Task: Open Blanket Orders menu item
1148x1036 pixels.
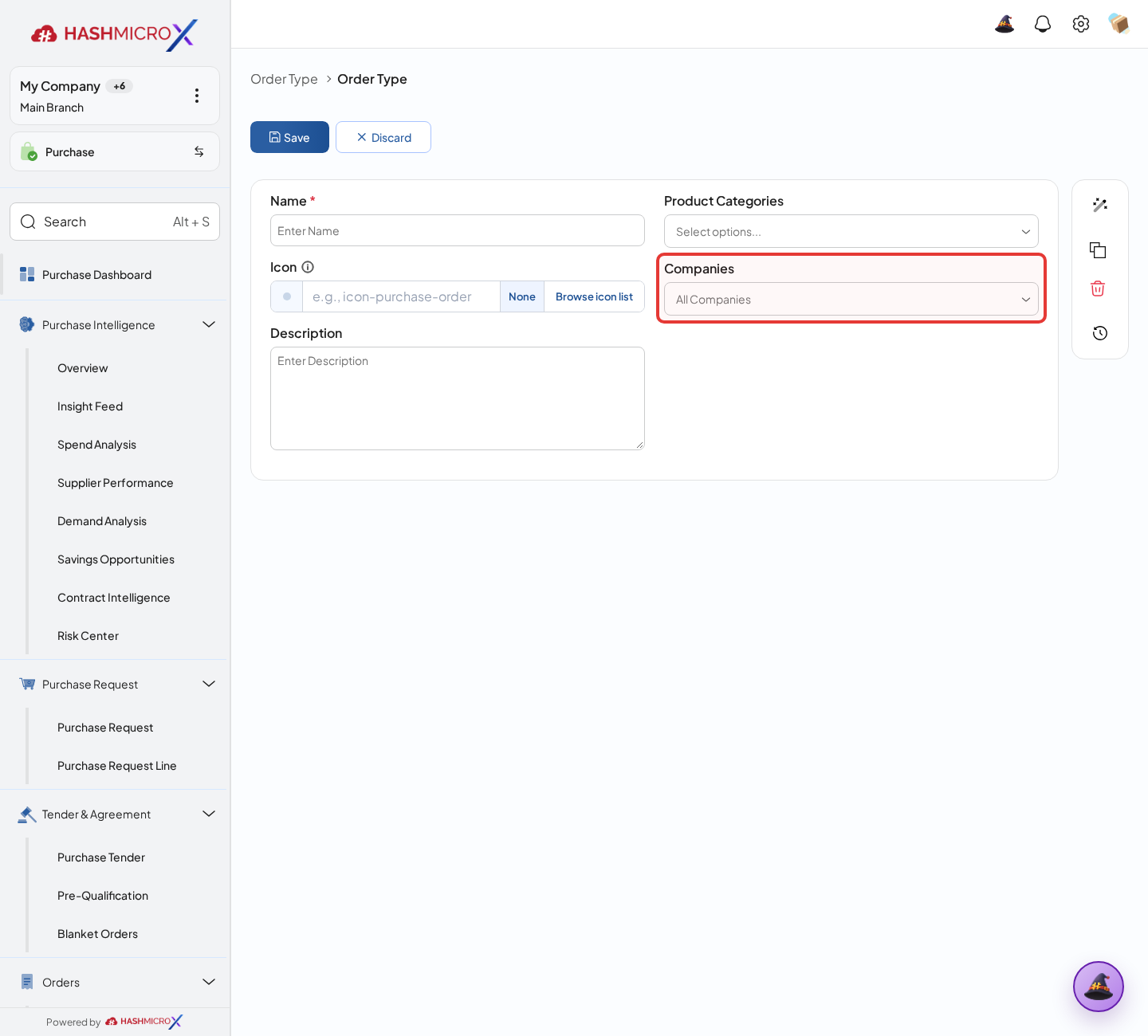Action: point(97,934)
